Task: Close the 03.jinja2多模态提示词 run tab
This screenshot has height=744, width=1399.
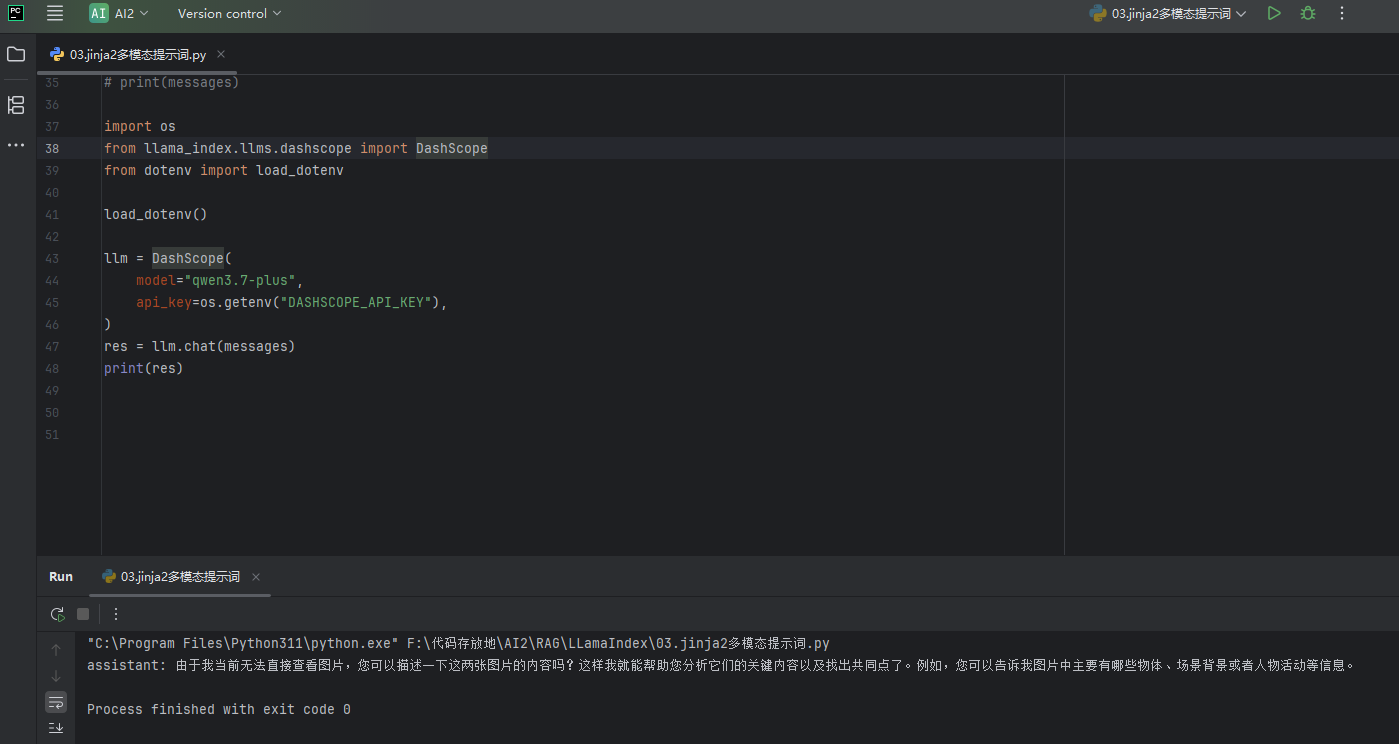Action: [256, 577]
